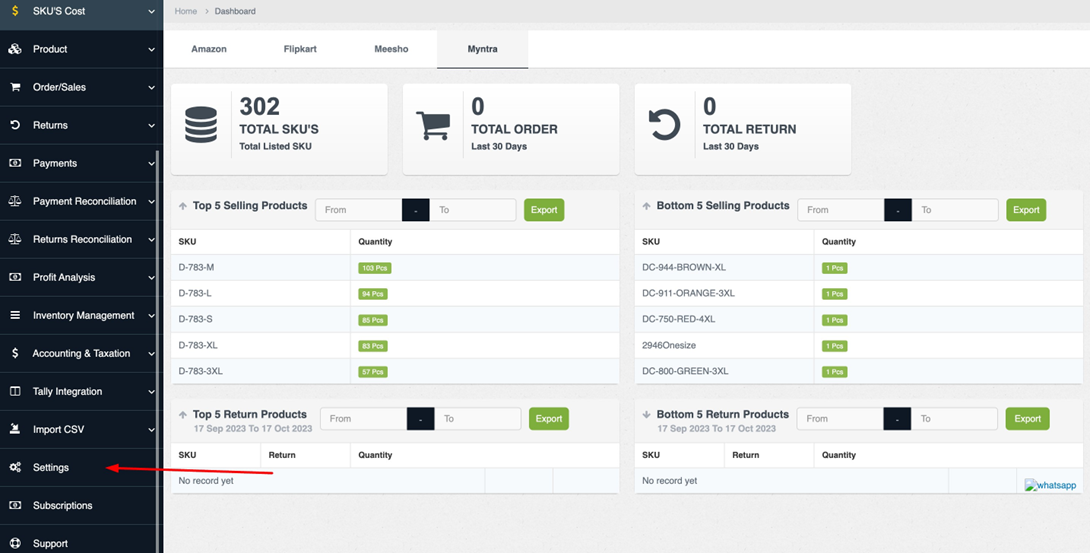Expand the Returns Reconciliation chevron
Viewport: 1090px width, 553px height.
tap(152, 239)
